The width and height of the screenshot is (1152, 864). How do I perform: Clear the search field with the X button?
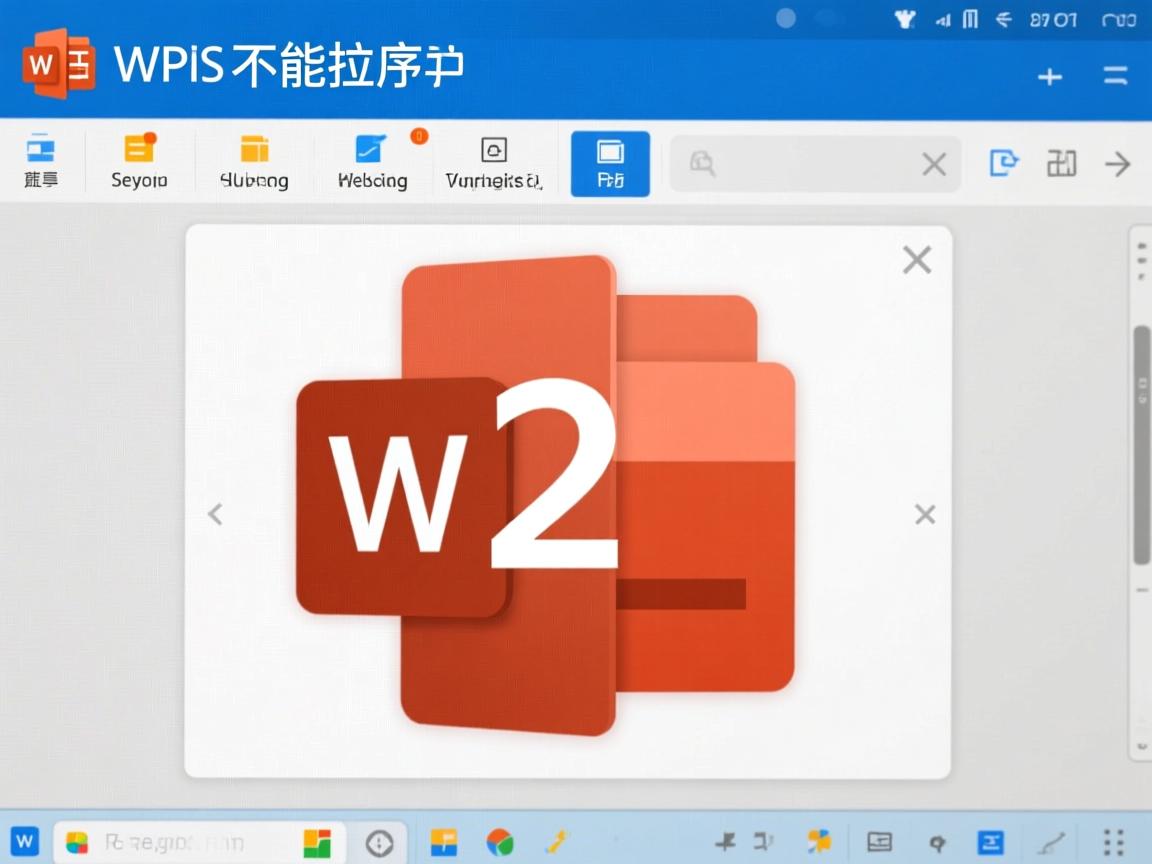[x=933, y=163]
